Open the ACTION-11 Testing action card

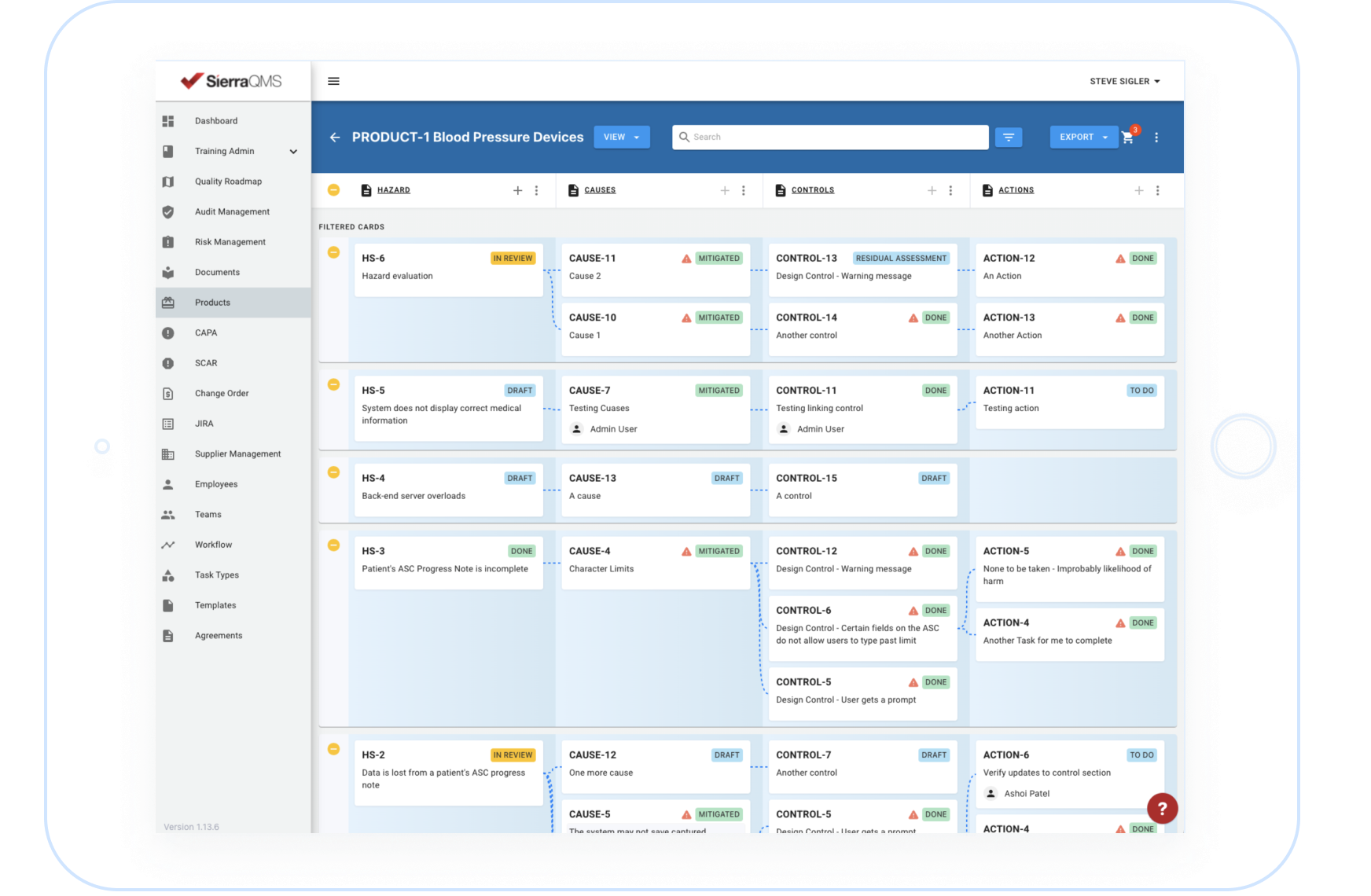[x=1069, y=402]
